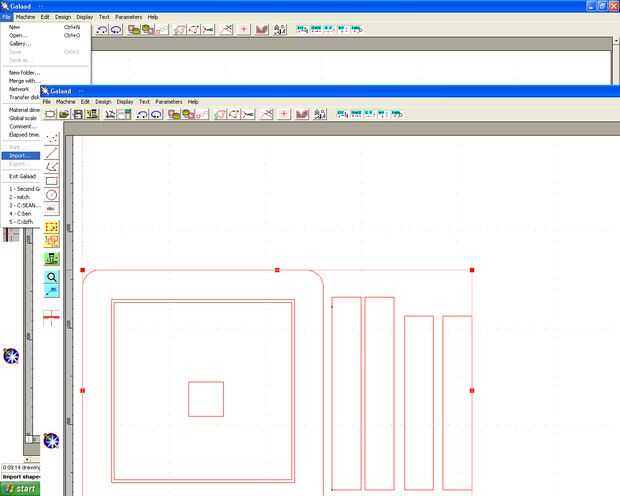The image size is (620, 496).
Task: Select the Points drawing tool
Action: [x=52, y=138]
